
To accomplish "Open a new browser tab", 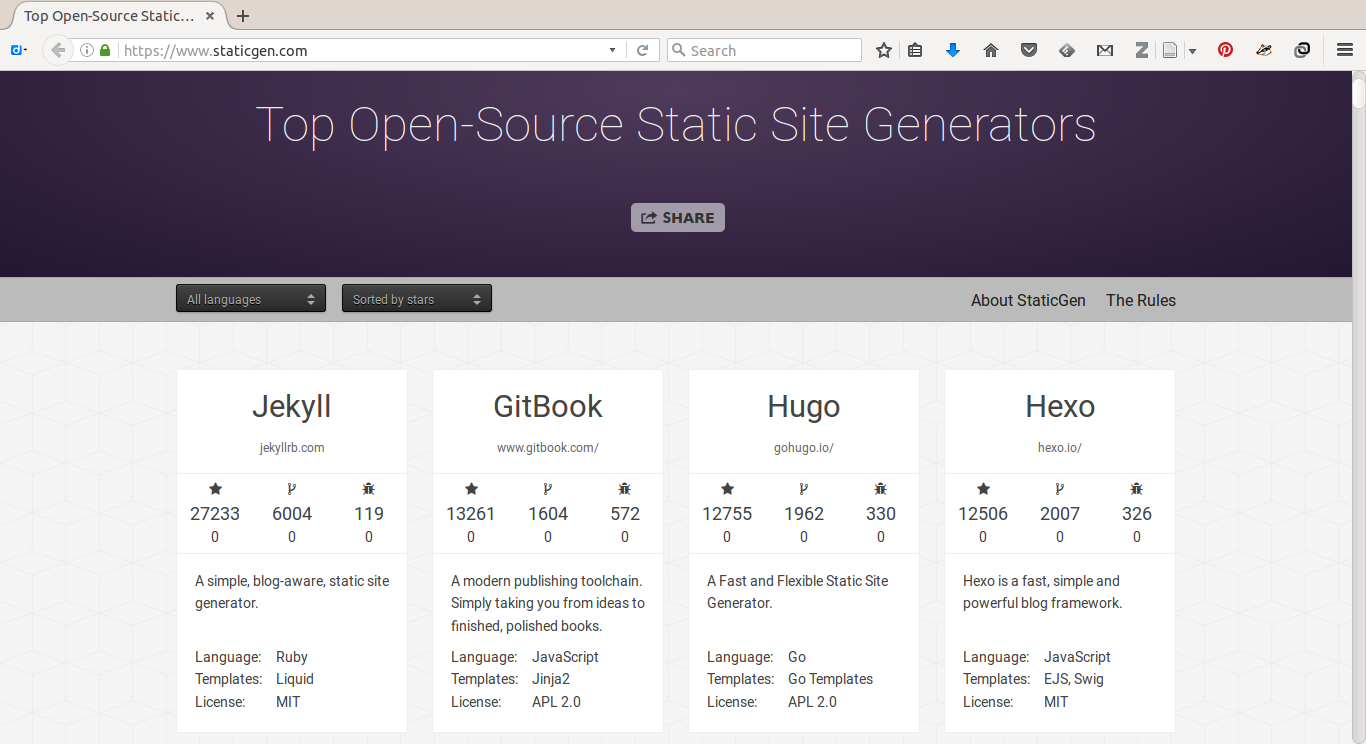I will (243, 16).
